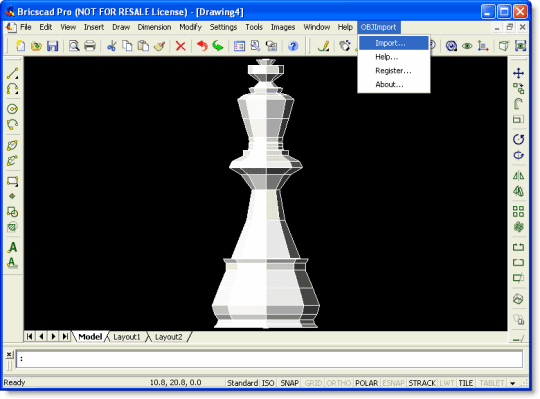Click the Properties panel icon in toolbar
The height and width of the screenshot is (399, 540).
tap(239, 46)
